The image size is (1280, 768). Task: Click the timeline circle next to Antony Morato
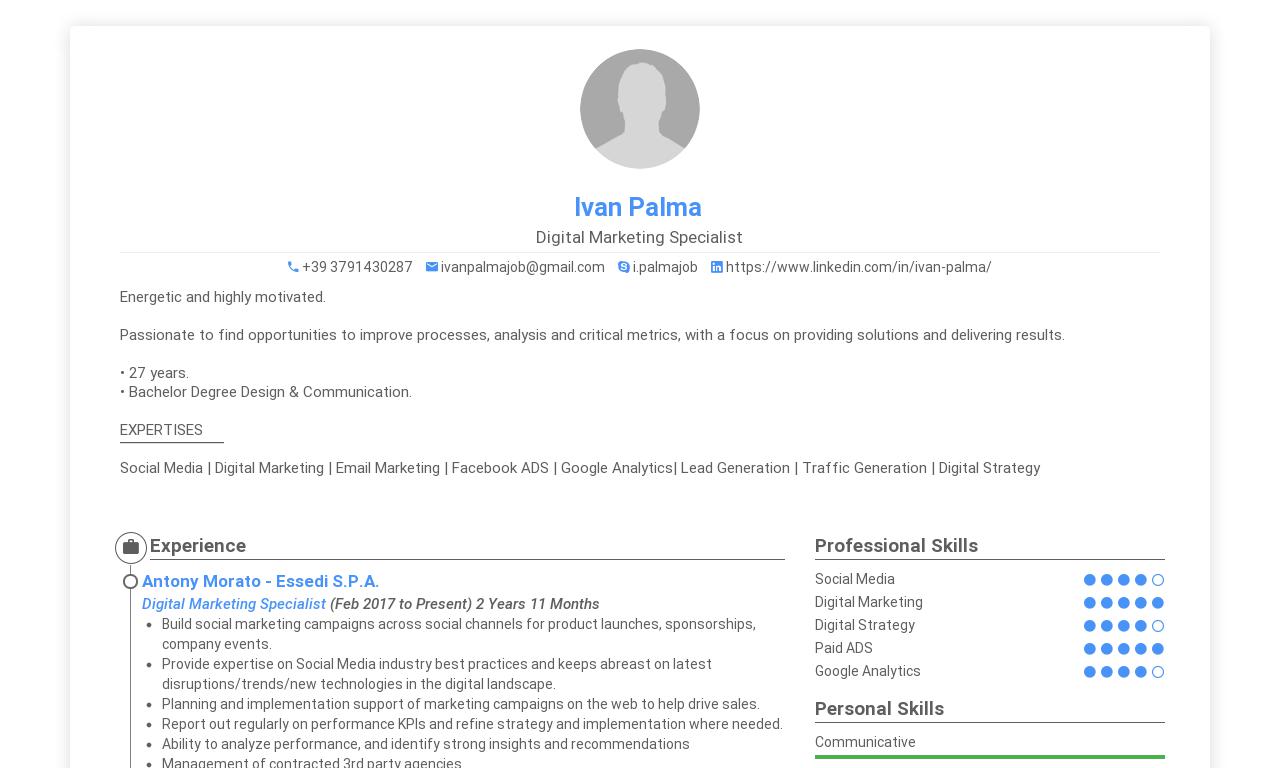[x=130, y=581]
